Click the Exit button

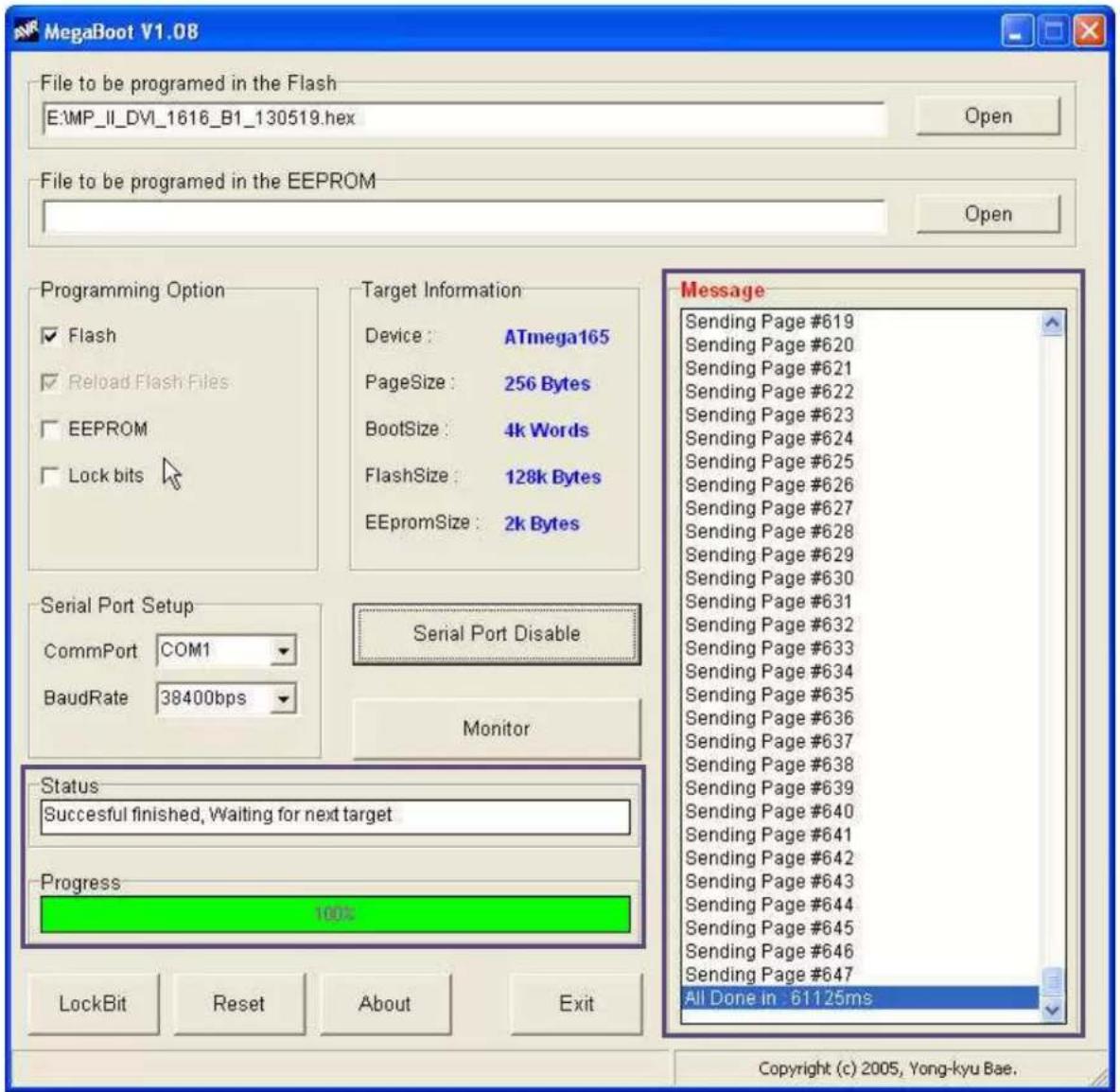576,1003
